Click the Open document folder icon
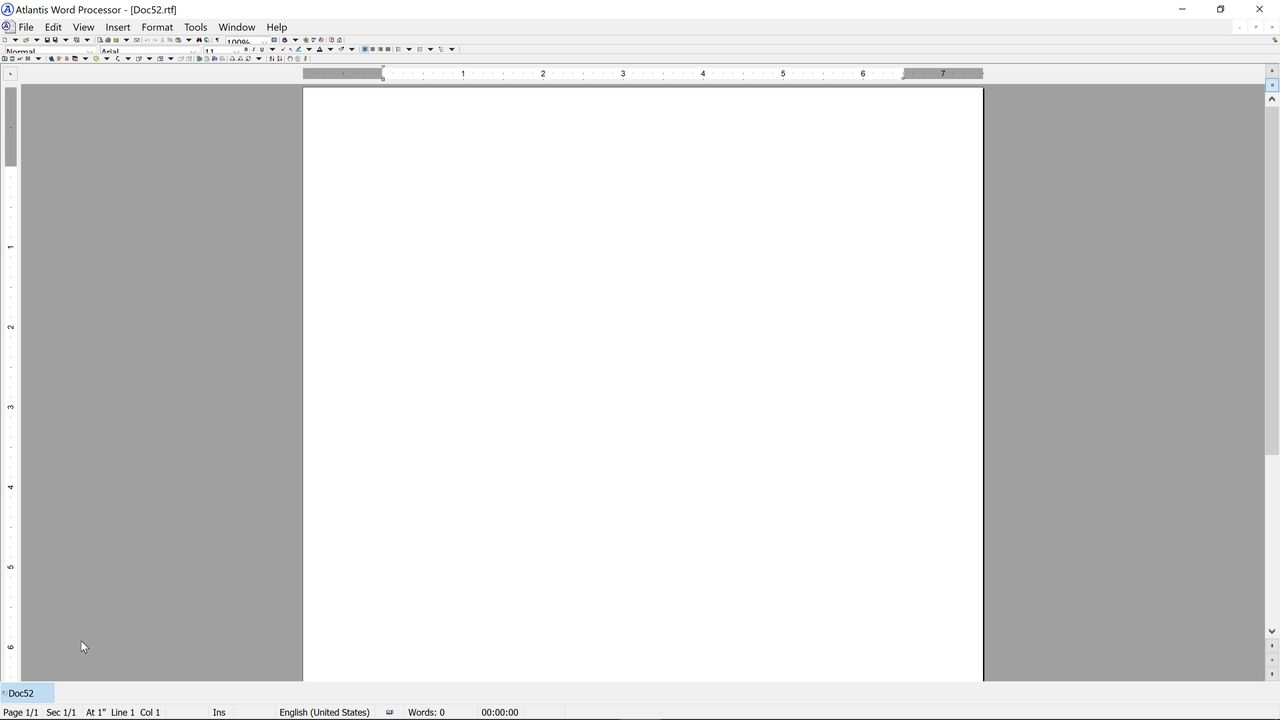 pyautogui.click(x=26, y=40)
